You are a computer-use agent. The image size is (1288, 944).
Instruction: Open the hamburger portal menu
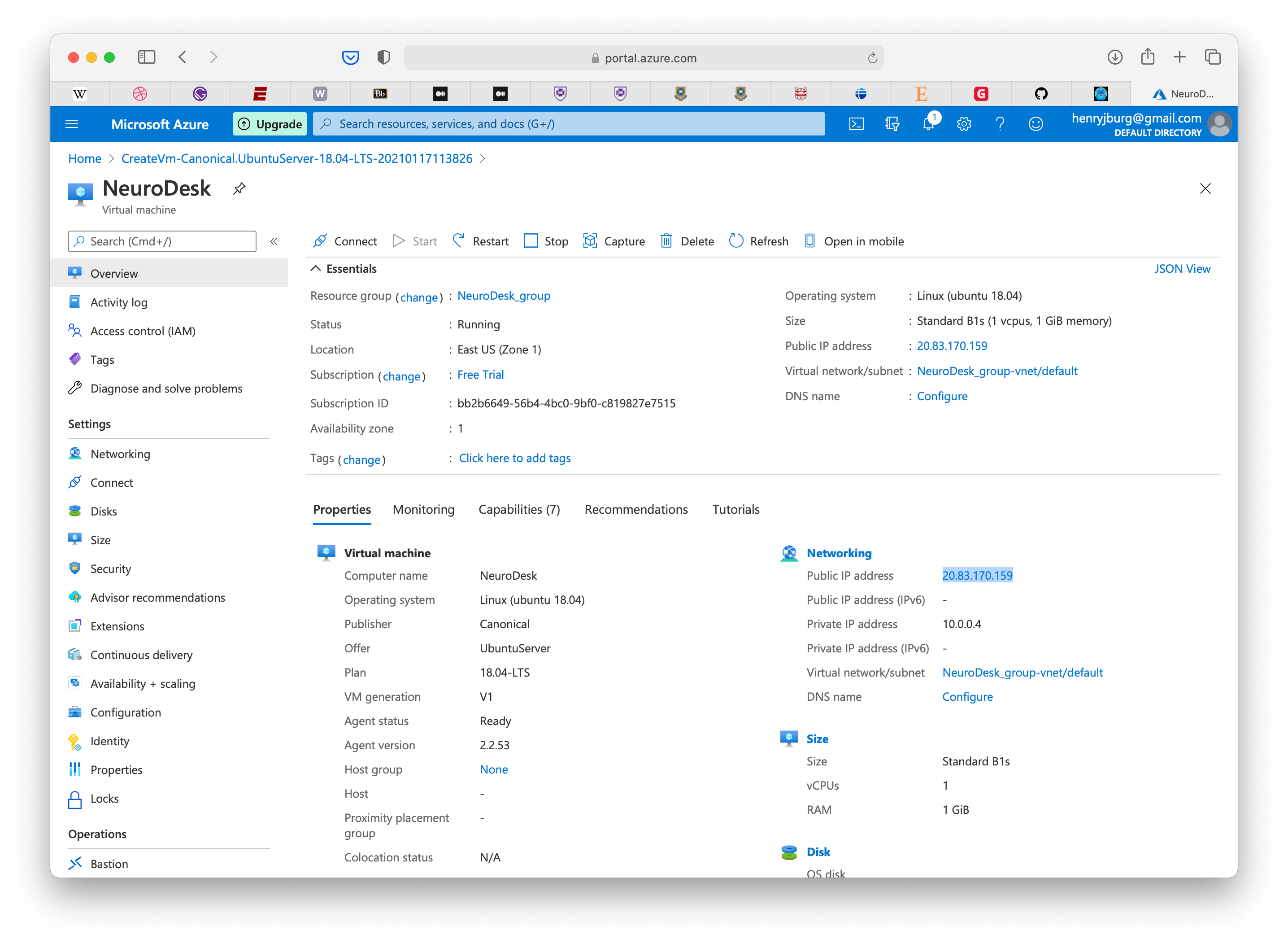click(x=72, y=124)
